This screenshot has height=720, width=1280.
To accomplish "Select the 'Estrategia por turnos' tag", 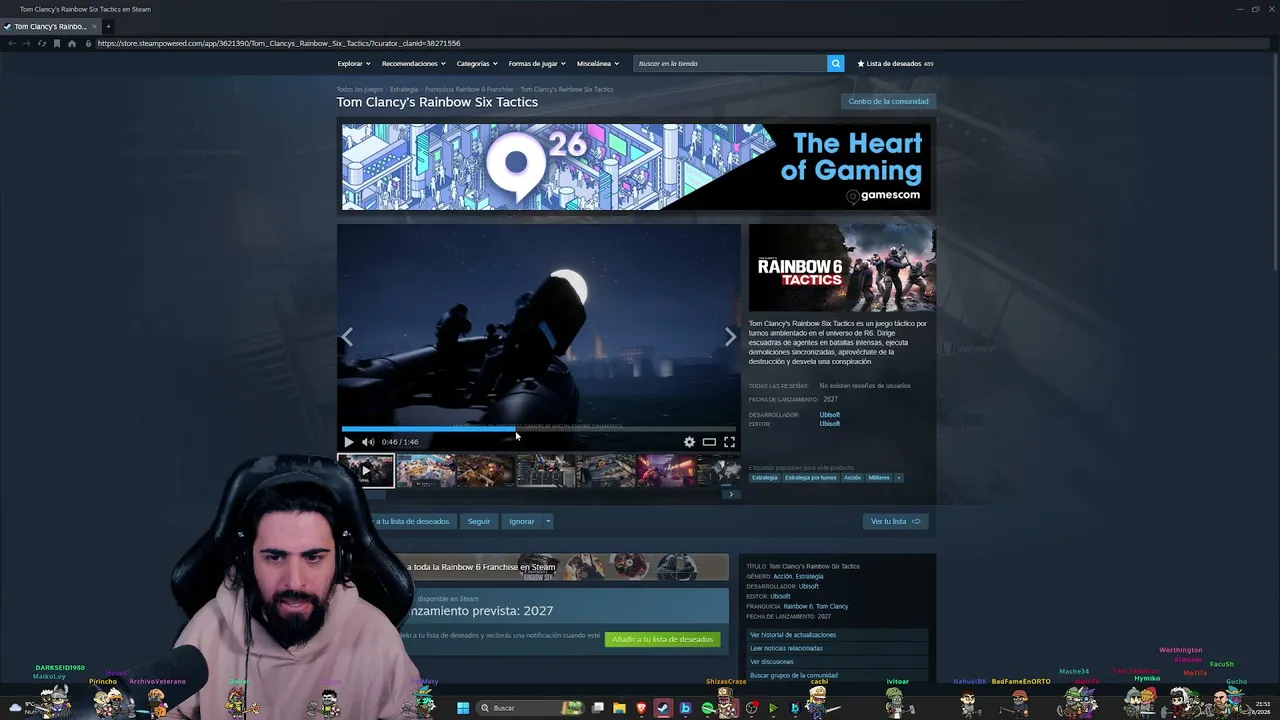I will click(x=811, y=478).
